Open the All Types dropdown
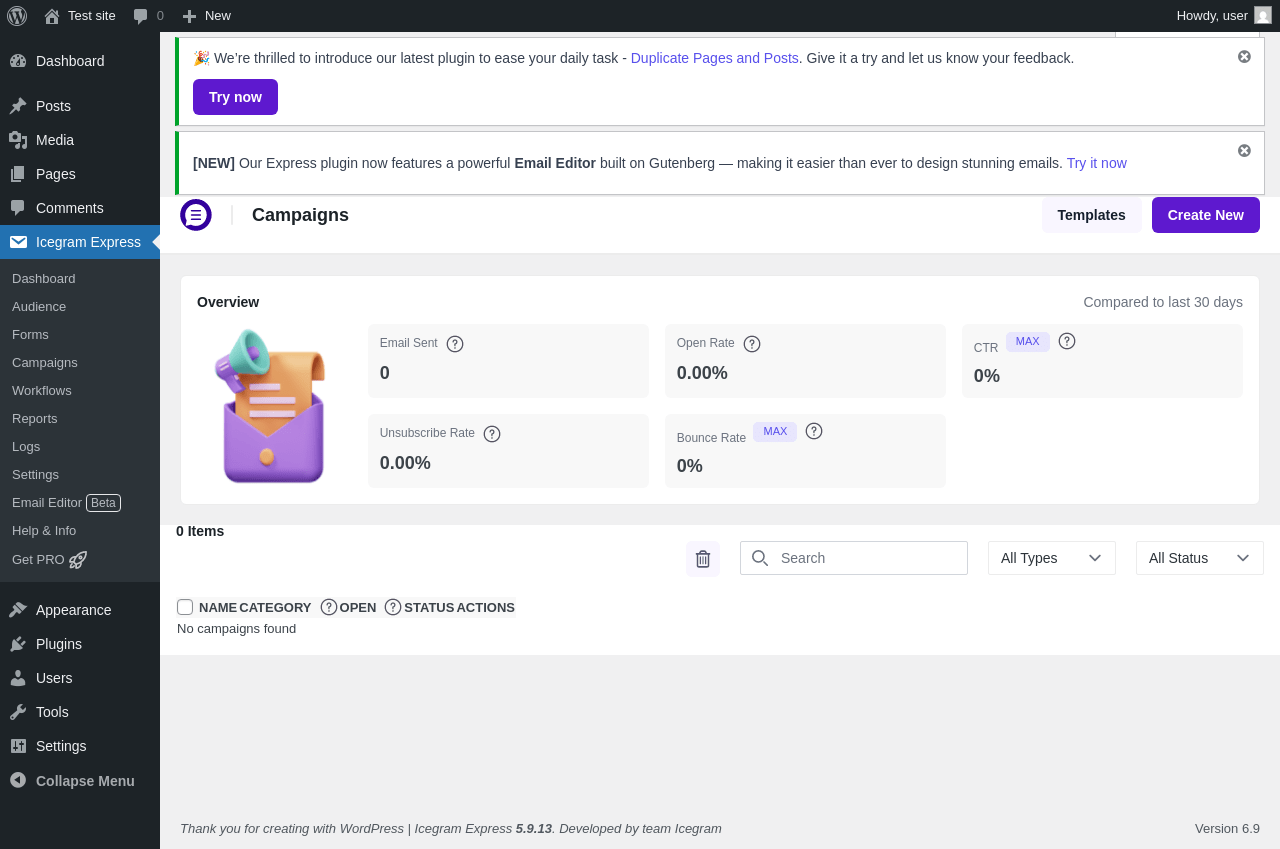Image resolution: width=1280 pixels, height=849 pixels. [1051, 558]
